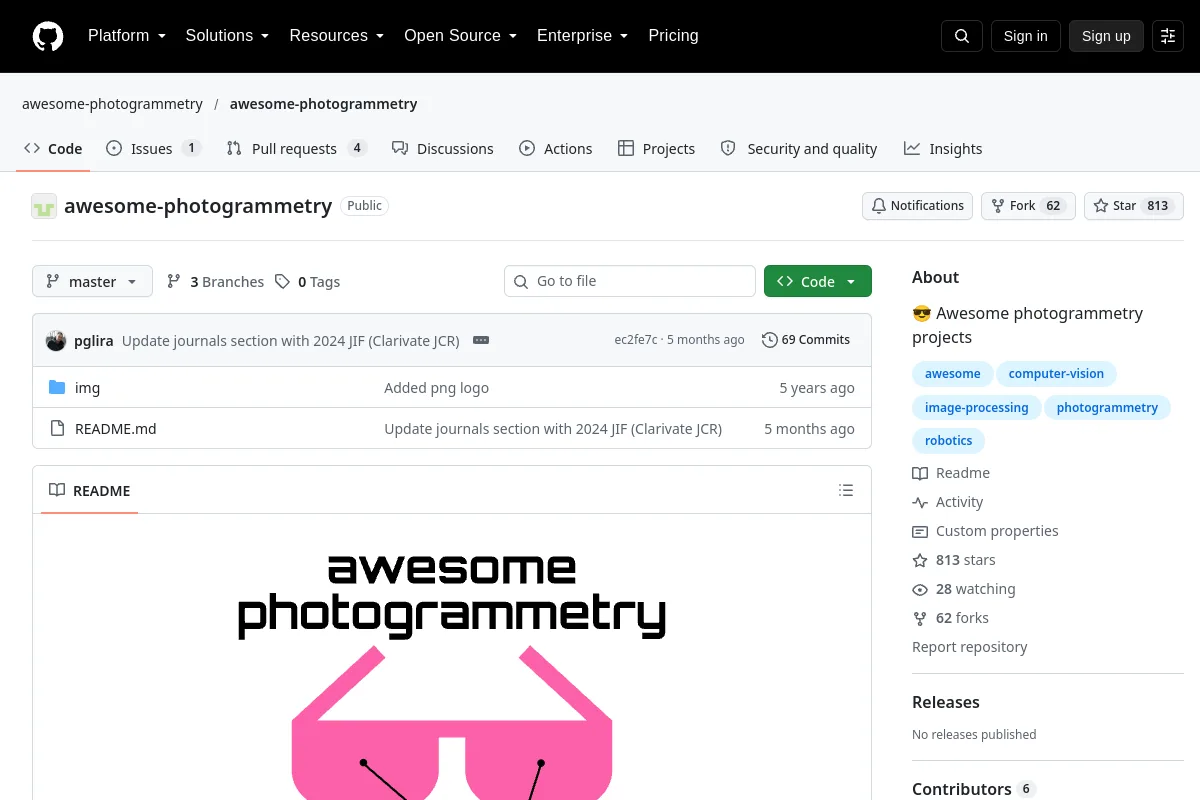Select the README tab
This screenshot has height=800, width=1200.
[x=90, y=490]
